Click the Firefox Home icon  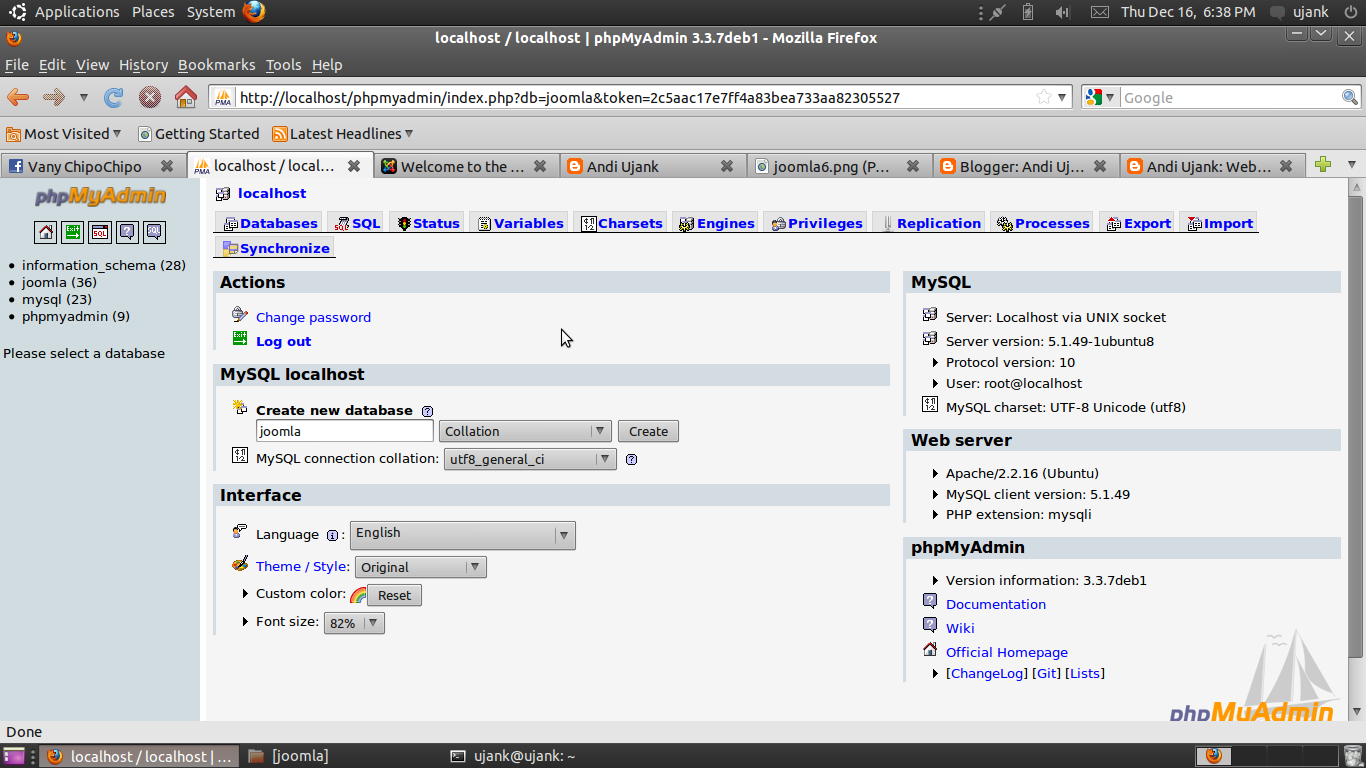185,97
